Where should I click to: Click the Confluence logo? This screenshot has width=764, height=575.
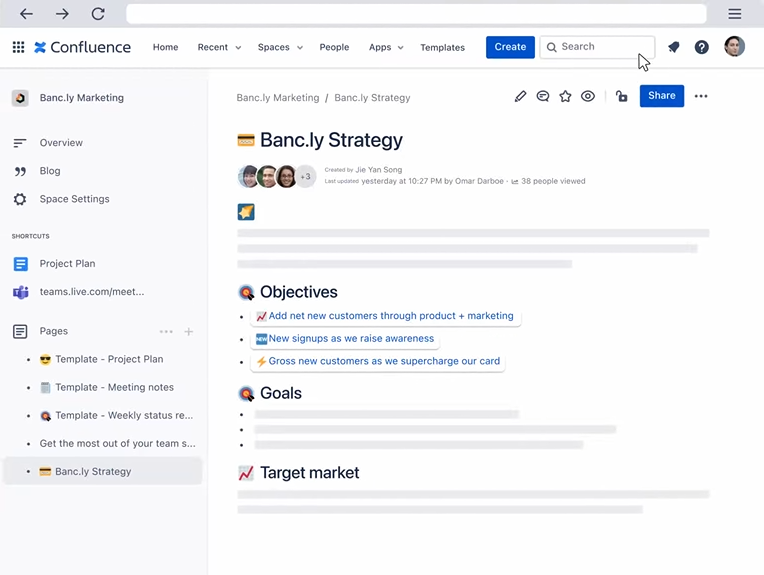pos(82,47)
